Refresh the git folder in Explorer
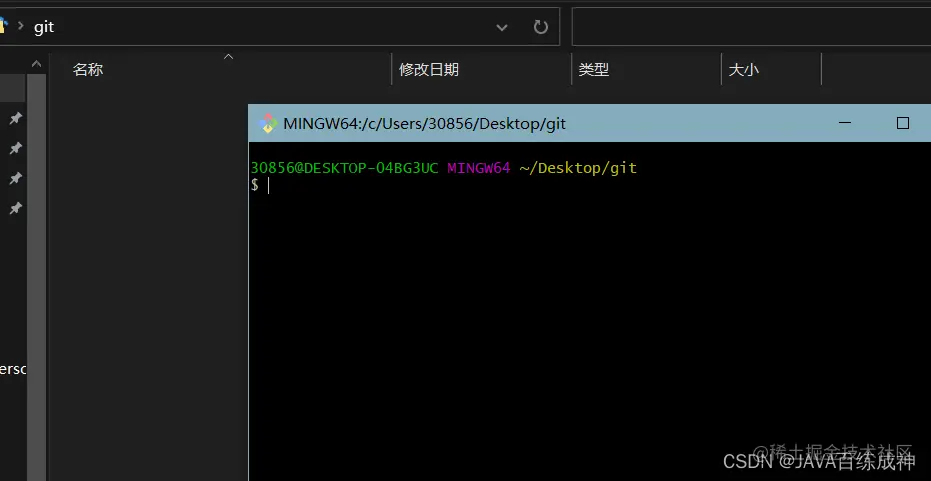 click(x=540, y=27)
